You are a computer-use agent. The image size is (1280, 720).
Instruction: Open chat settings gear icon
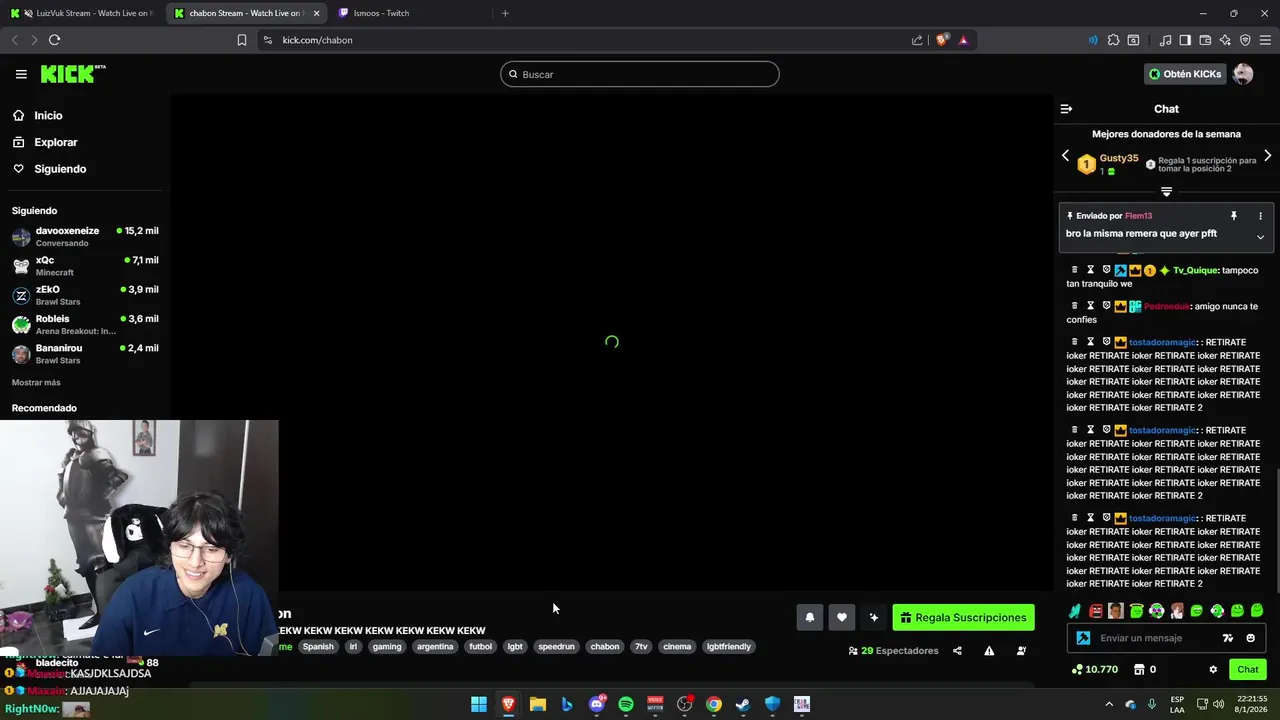[x=1213, y=670]
